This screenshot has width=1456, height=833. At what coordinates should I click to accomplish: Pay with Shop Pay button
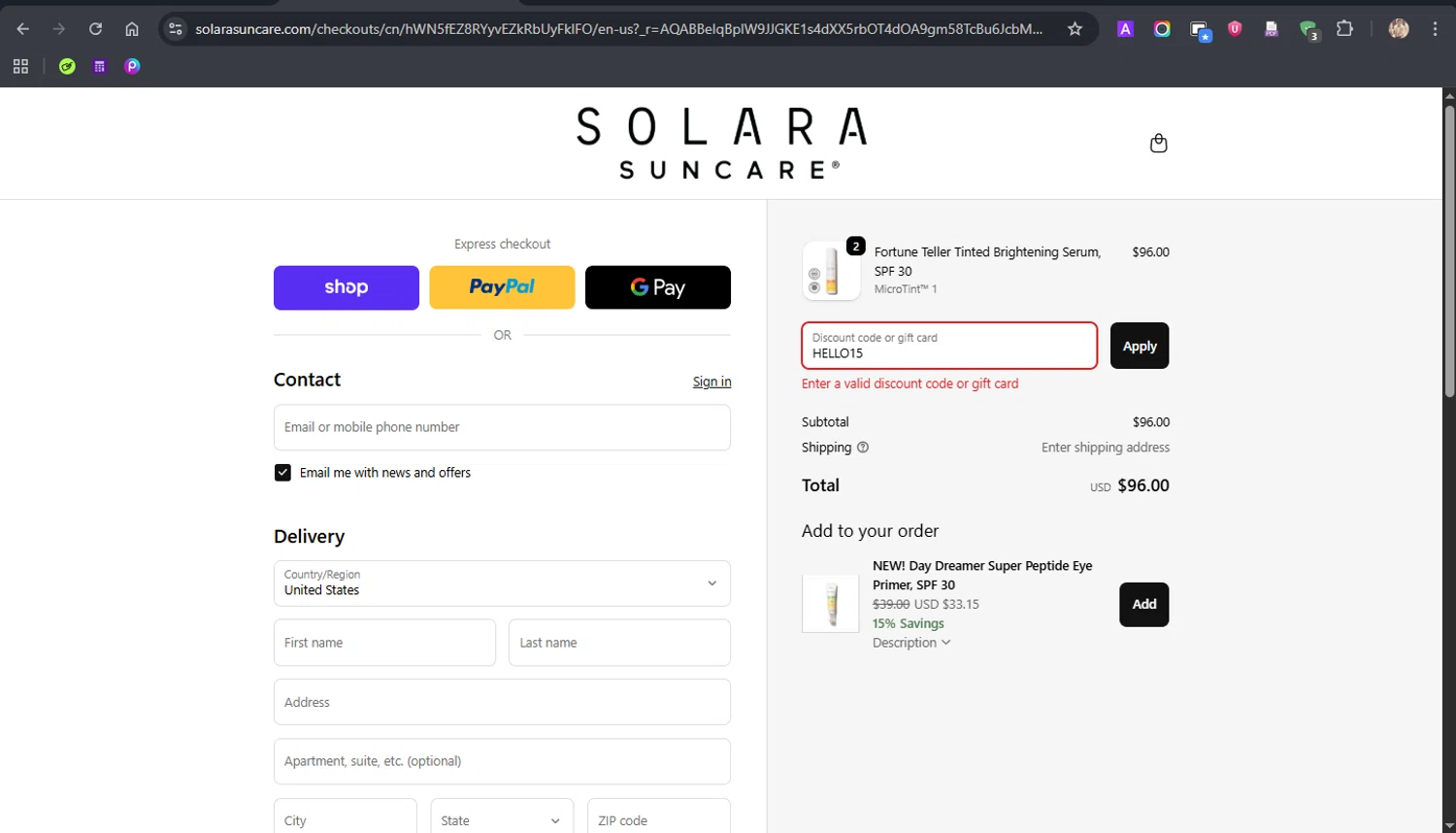click(347, 287)
